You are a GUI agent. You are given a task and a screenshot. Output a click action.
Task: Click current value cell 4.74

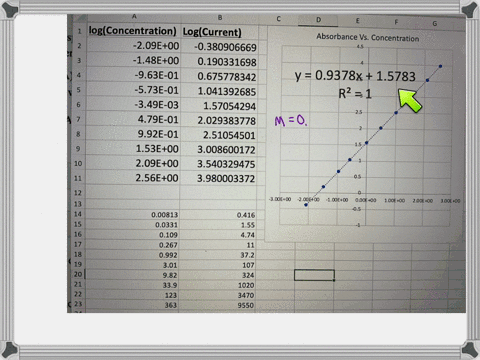point(218,235)
